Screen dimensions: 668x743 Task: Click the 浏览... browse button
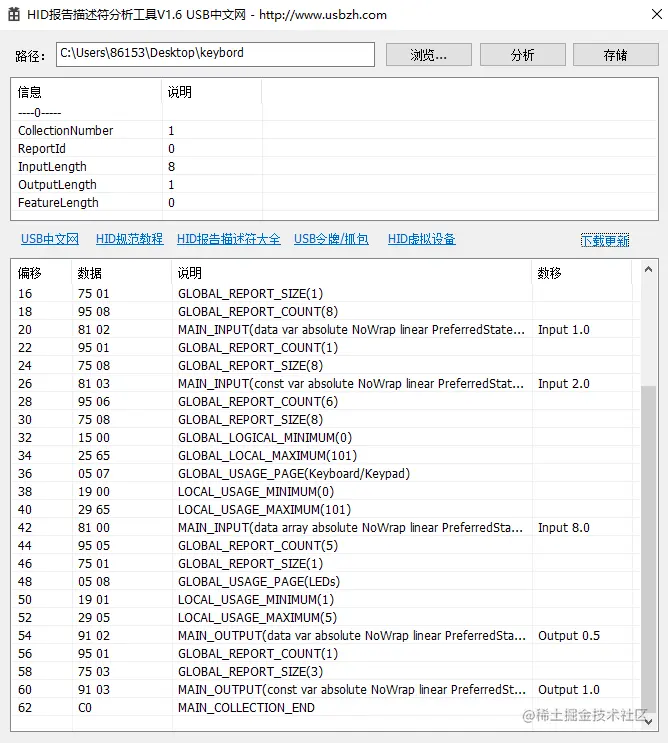[428, 54]
